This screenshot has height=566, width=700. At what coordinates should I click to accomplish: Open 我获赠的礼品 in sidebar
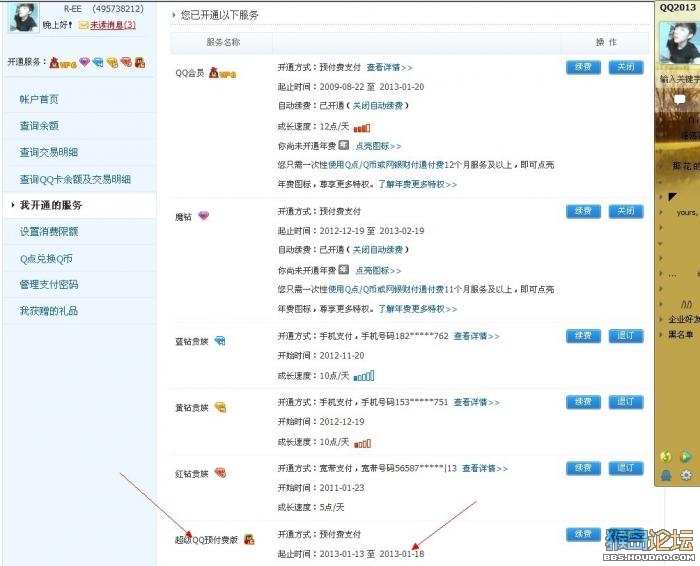point(49,311)
